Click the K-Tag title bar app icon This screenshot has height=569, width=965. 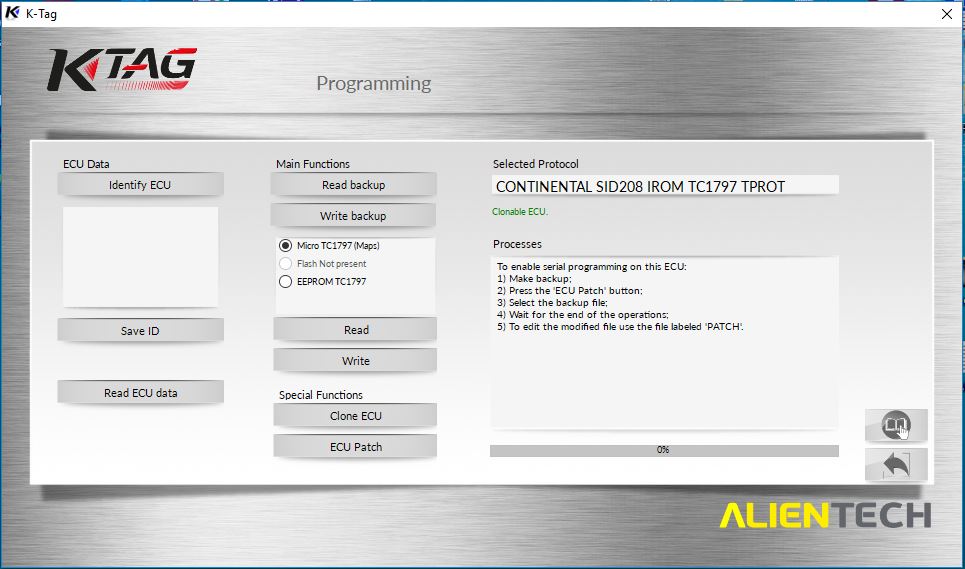click(12, 13)
